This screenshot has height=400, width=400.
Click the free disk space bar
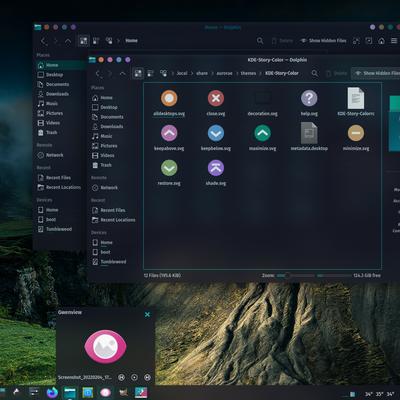[x=334, y=276]
